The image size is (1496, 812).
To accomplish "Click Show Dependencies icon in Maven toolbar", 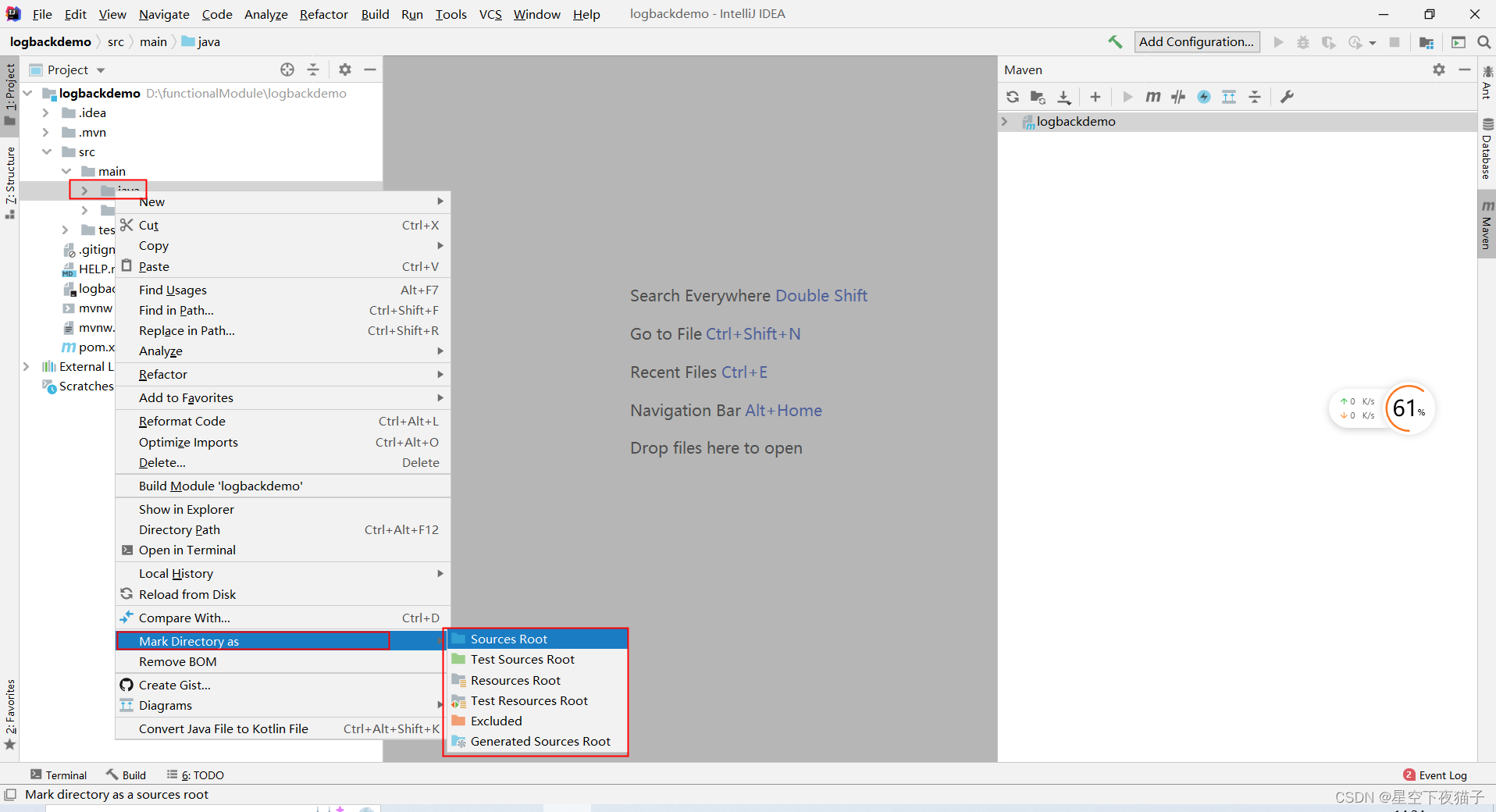I will pos(1229,97).
